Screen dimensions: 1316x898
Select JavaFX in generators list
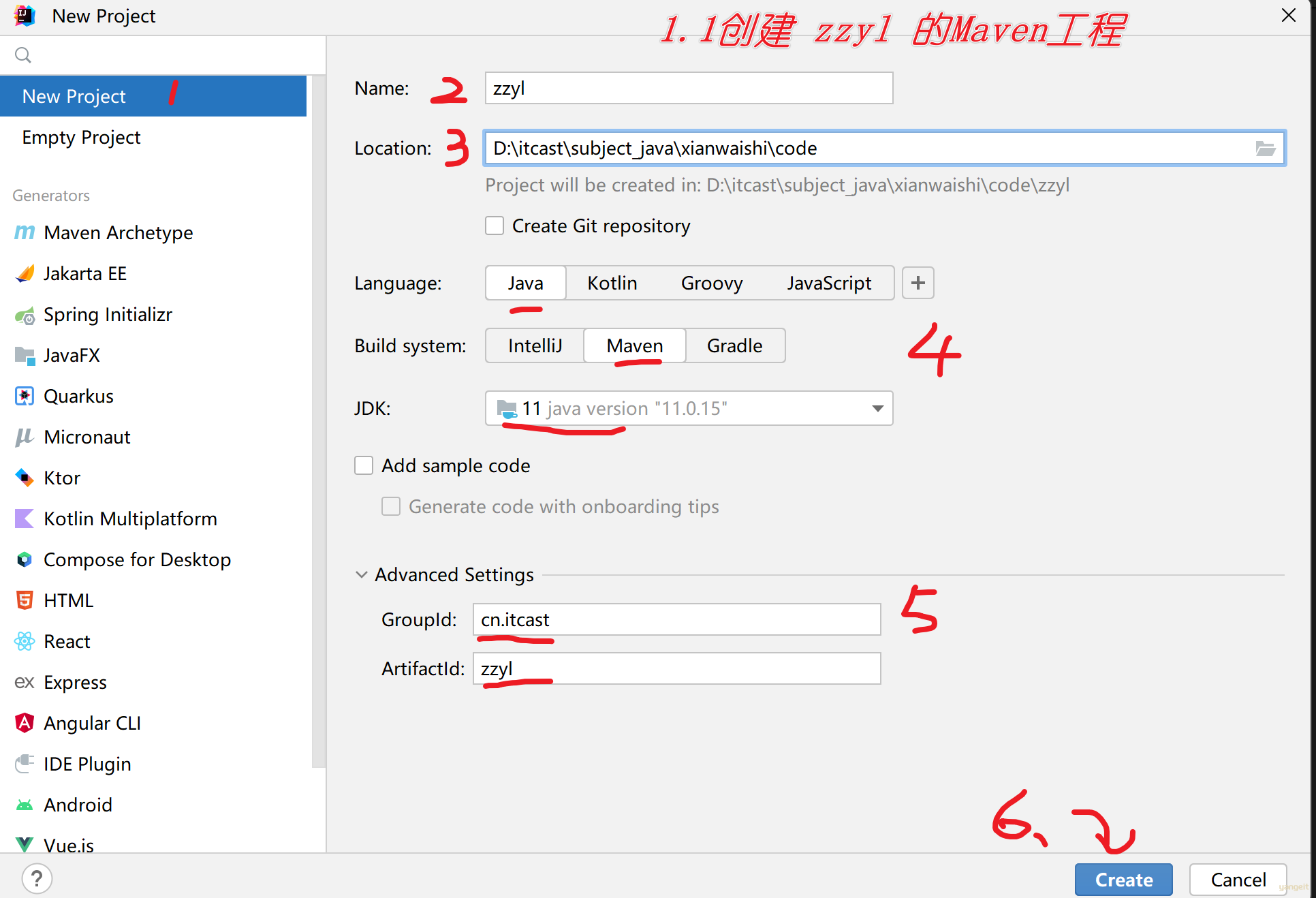[x=153, y=355]
